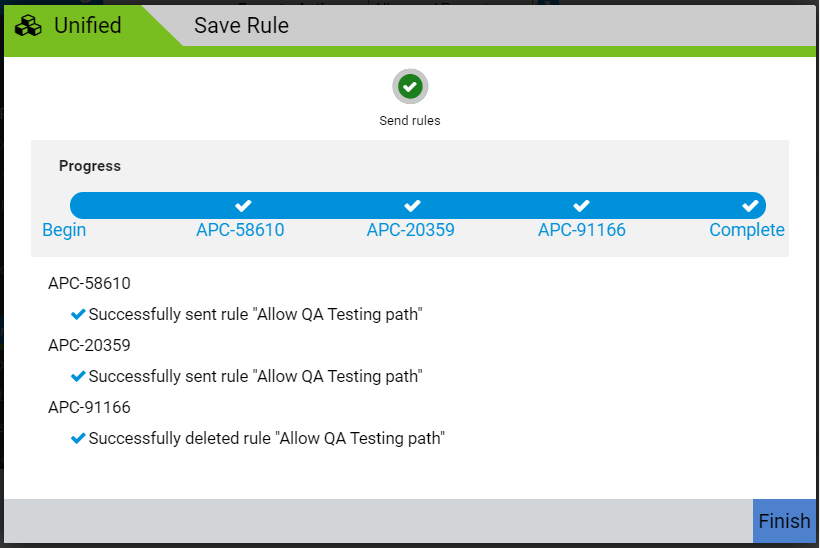
Task: Click the green Send rules checkmark icon
Action: 409,87
